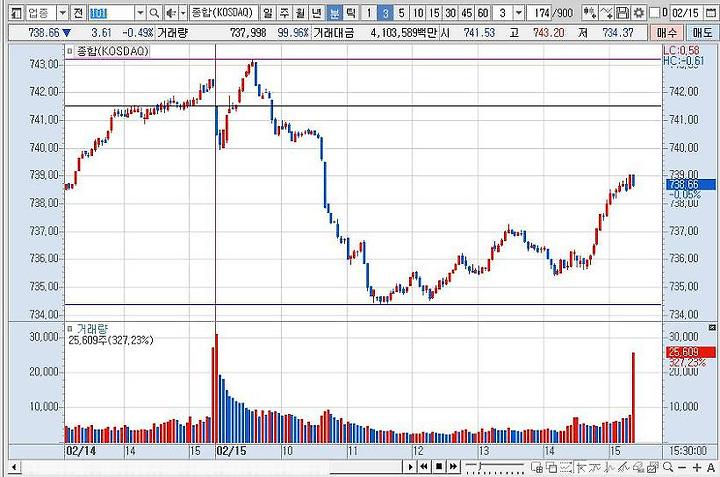Click the save chart floppy icon
This screenshot has width=720, height=477.
tap(622, 13)
